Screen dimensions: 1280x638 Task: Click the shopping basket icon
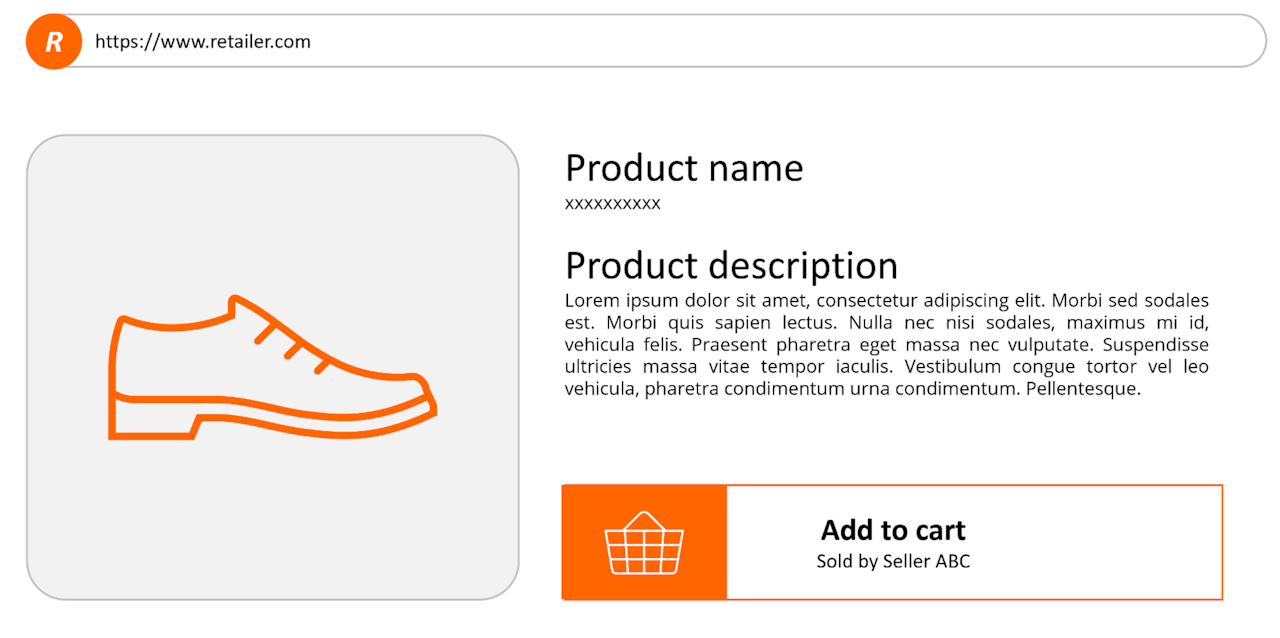point(644,543)
